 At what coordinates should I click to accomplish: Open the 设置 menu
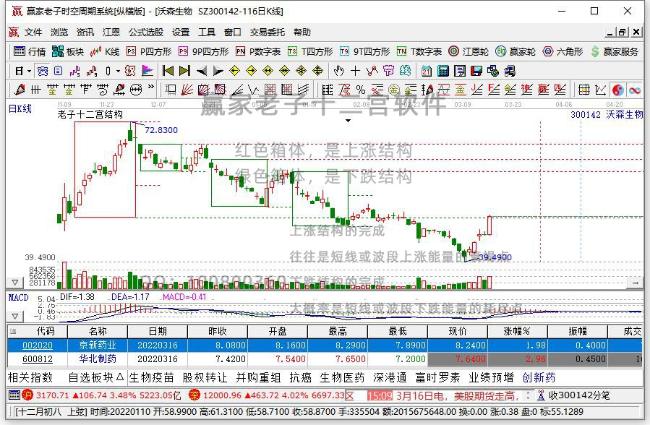tap(181, 32)
